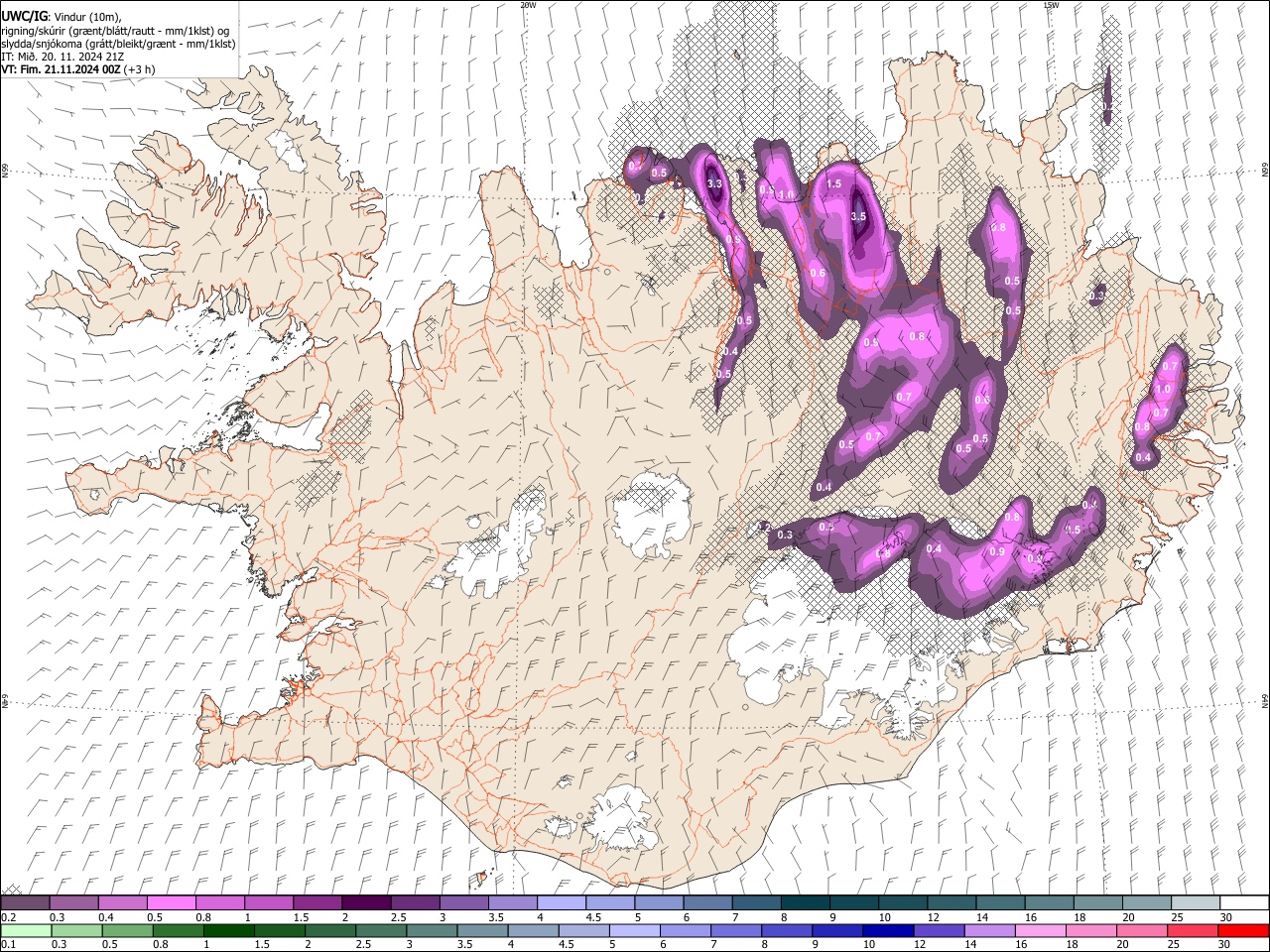
Task: Click the '3.3' snowfall value on map
Action: [714, 184]
